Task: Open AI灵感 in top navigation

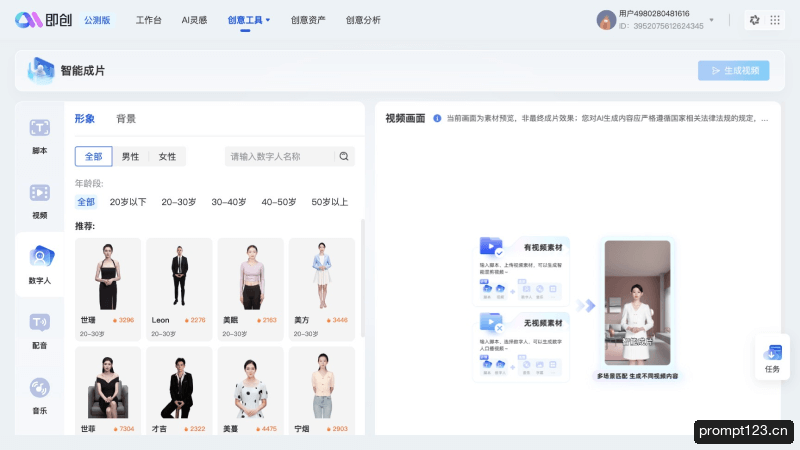Action: coord(194,20)
